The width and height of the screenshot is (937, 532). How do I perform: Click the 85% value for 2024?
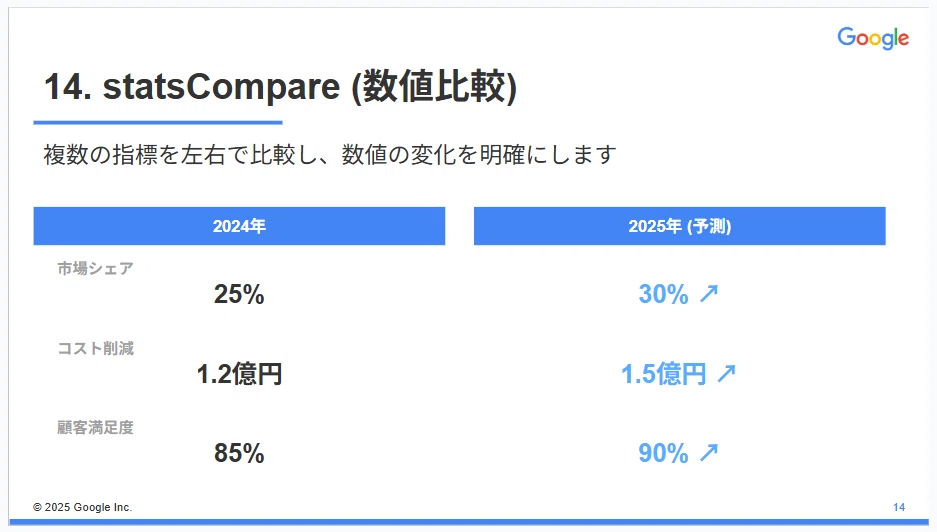point(239,453)
